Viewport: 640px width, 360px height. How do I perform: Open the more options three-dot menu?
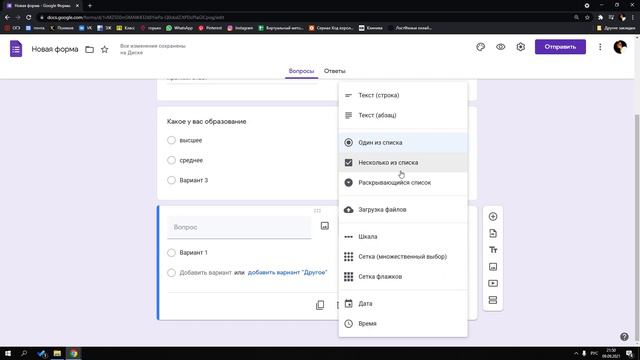pyautogui.click(x=600, y=47)
